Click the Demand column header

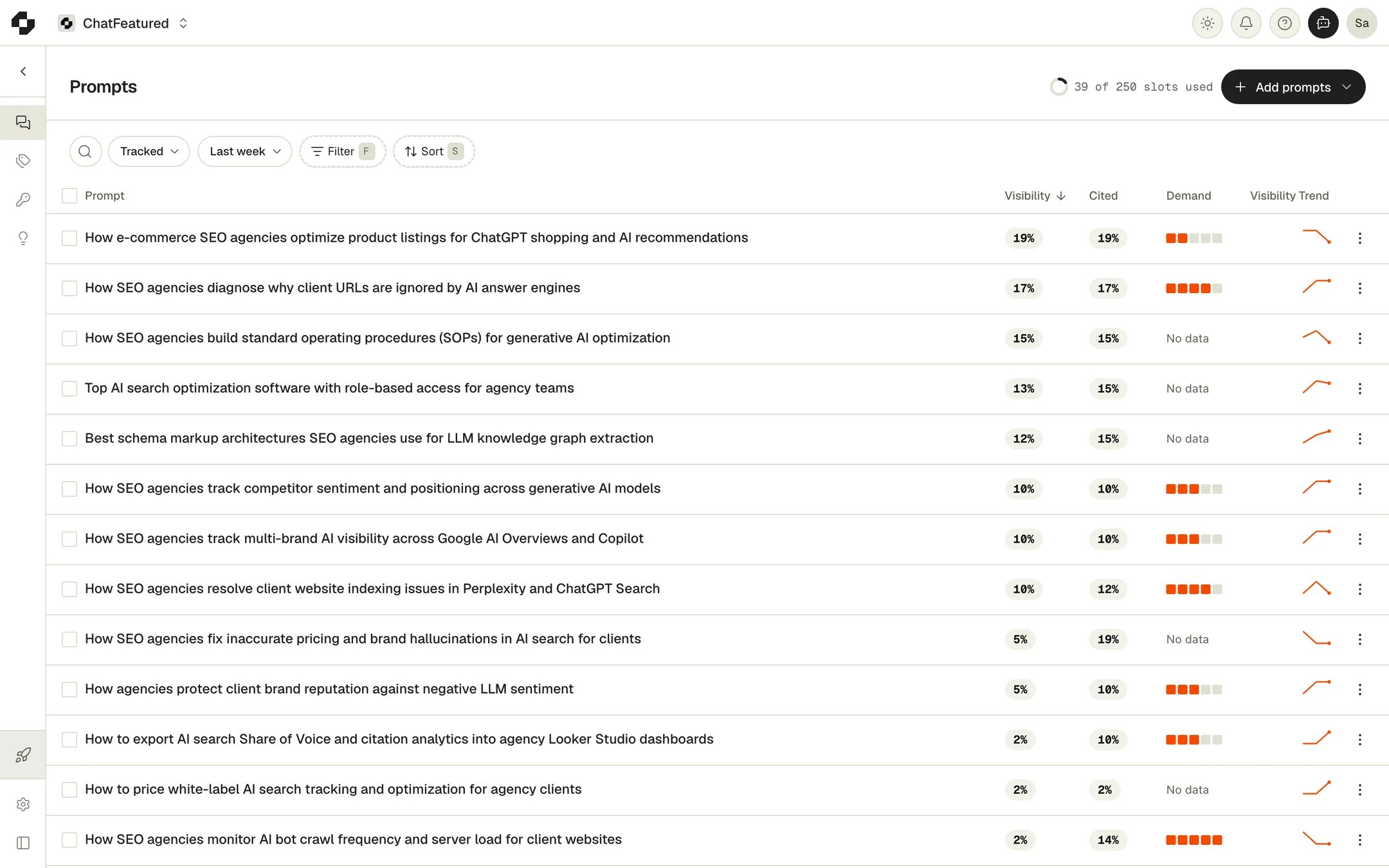coord(1188,195)
